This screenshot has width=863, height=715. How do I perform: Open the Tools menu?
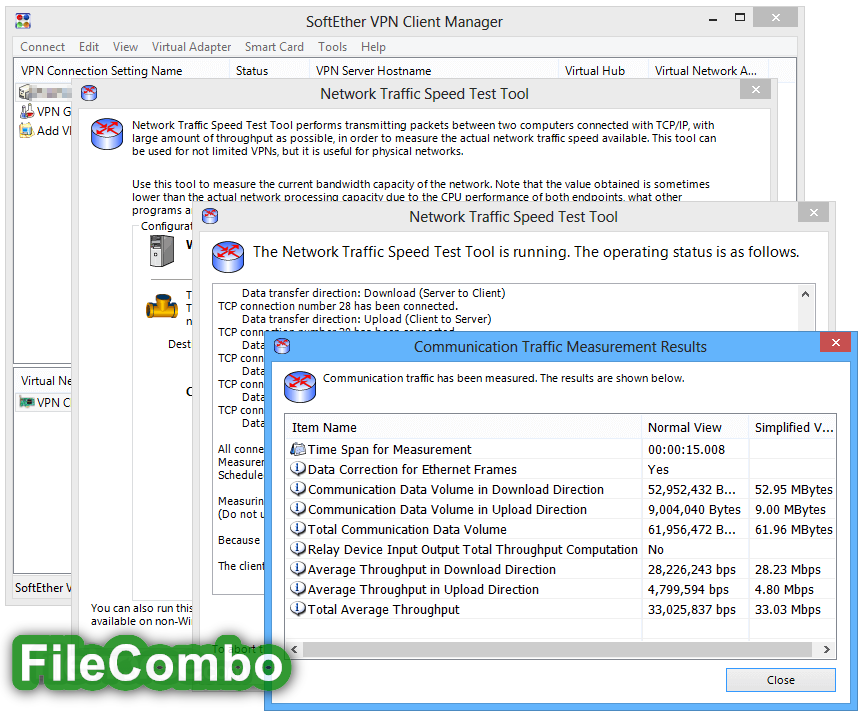pos(332,47)
